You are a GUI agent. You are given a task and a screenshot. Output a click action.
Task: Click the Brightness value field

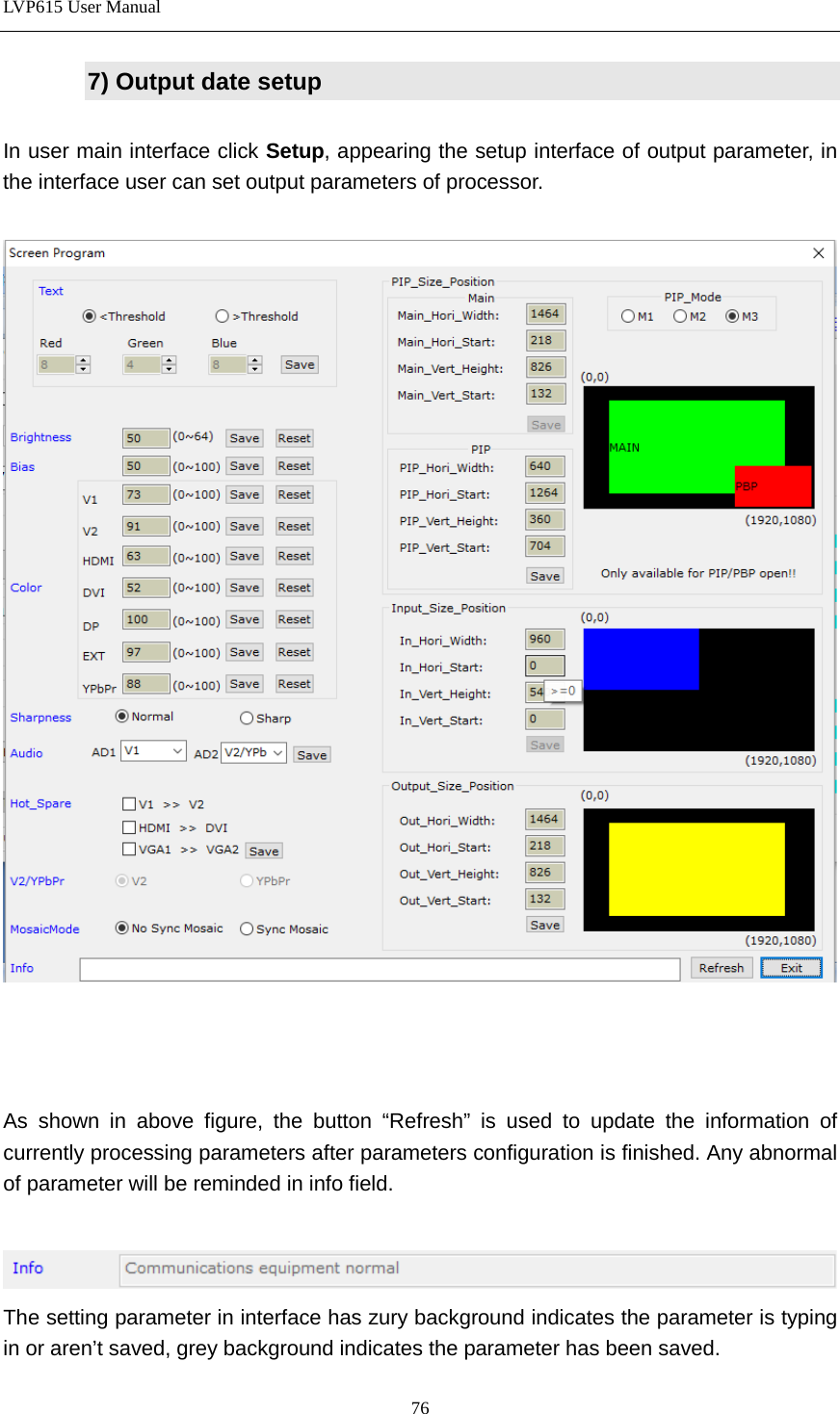click(146, 438)
